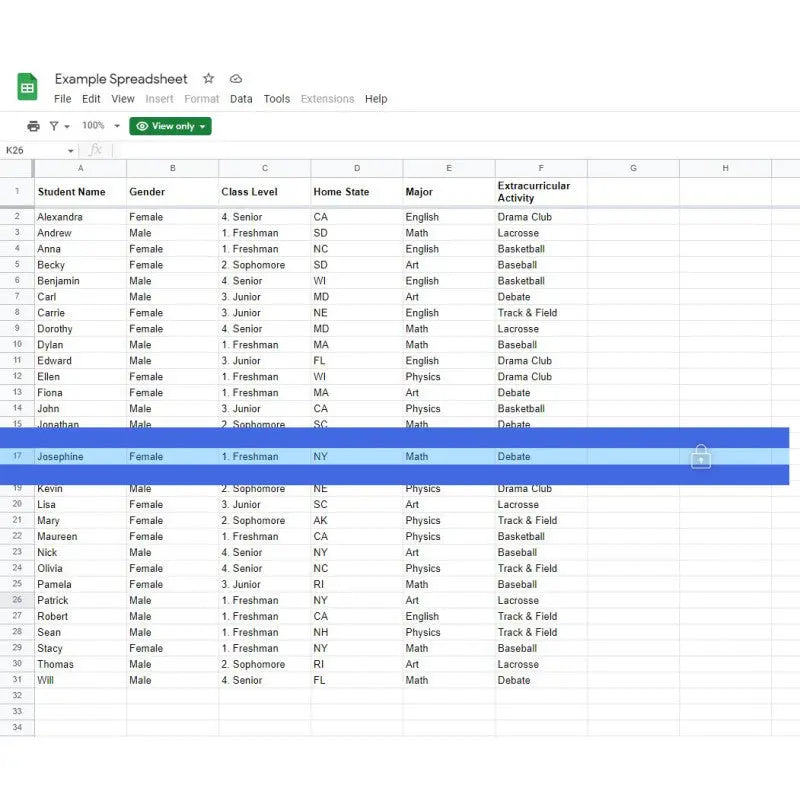This screenshot has width=800, height=800.
Task: Click the lock icon on row 17
Action: coord(700,457)
